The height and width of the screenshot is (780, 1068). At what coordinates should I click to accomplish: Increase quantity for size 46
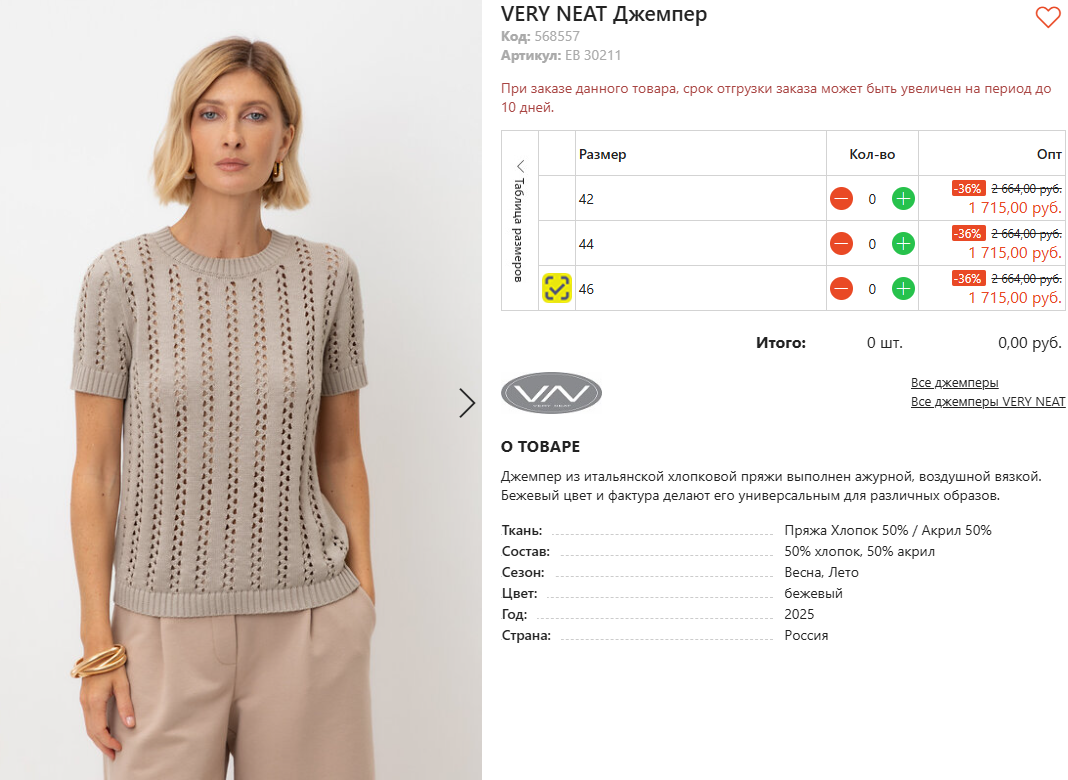click(903, 289)
